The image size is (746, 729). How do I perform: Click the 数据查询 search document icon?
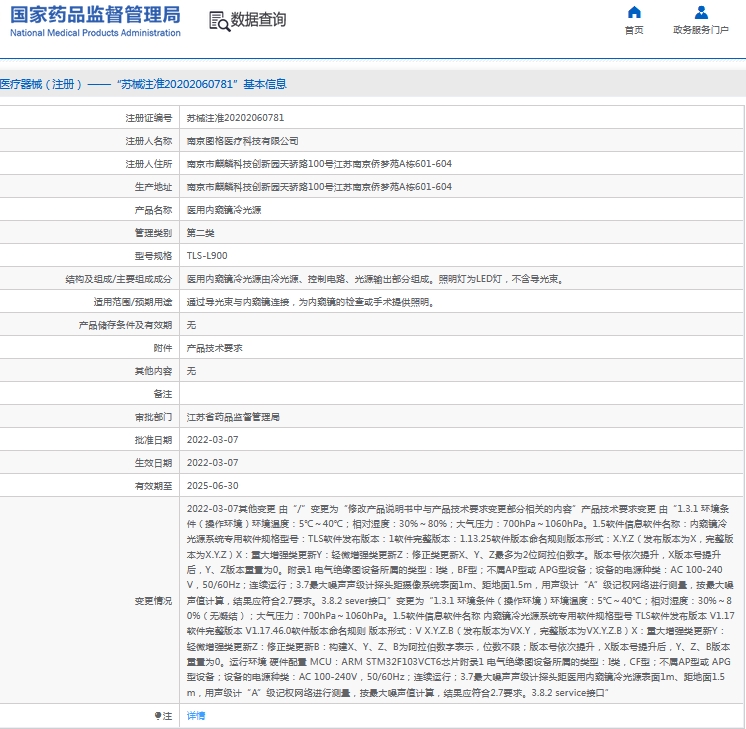click(219, 21)
